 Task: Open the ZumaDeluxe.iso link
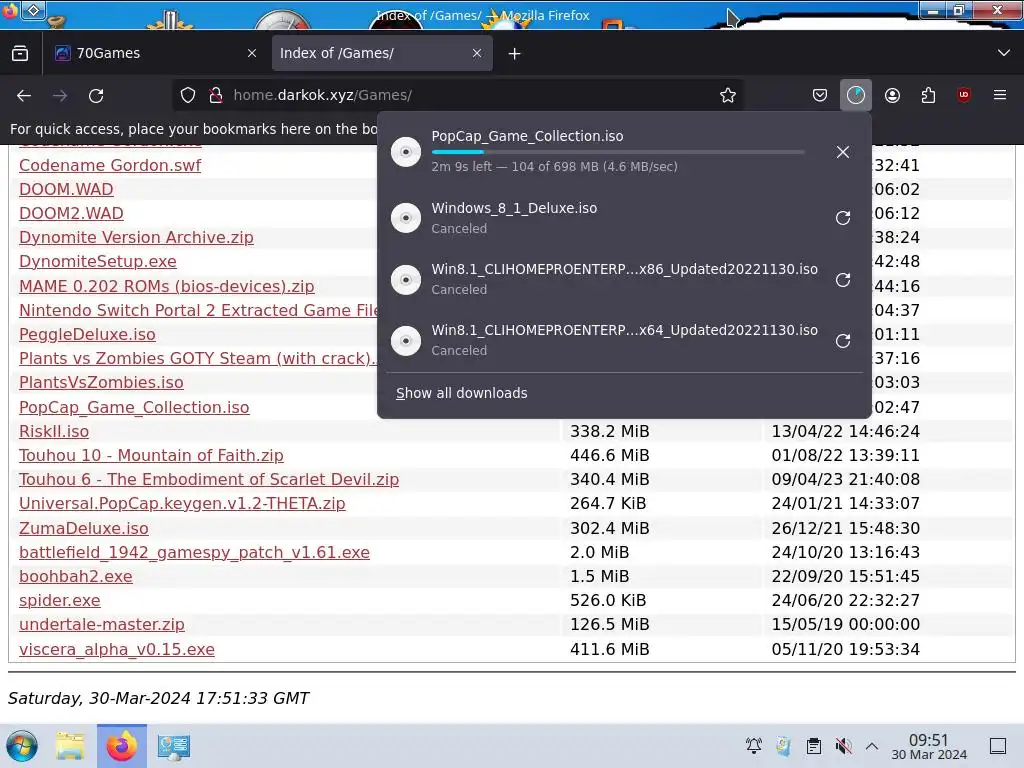point(84,528)
